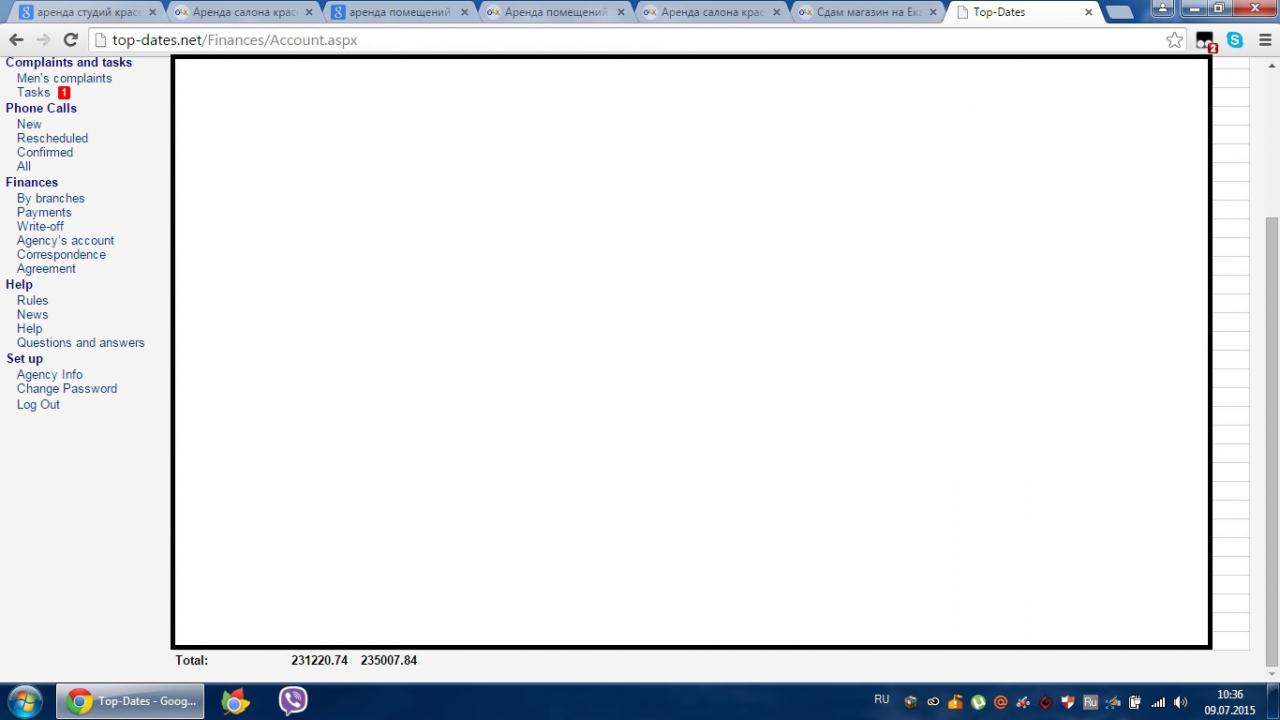Viewport: 1280px width, 720px height.
Task: Click the address bar URL field
Action: click(600, 40)
